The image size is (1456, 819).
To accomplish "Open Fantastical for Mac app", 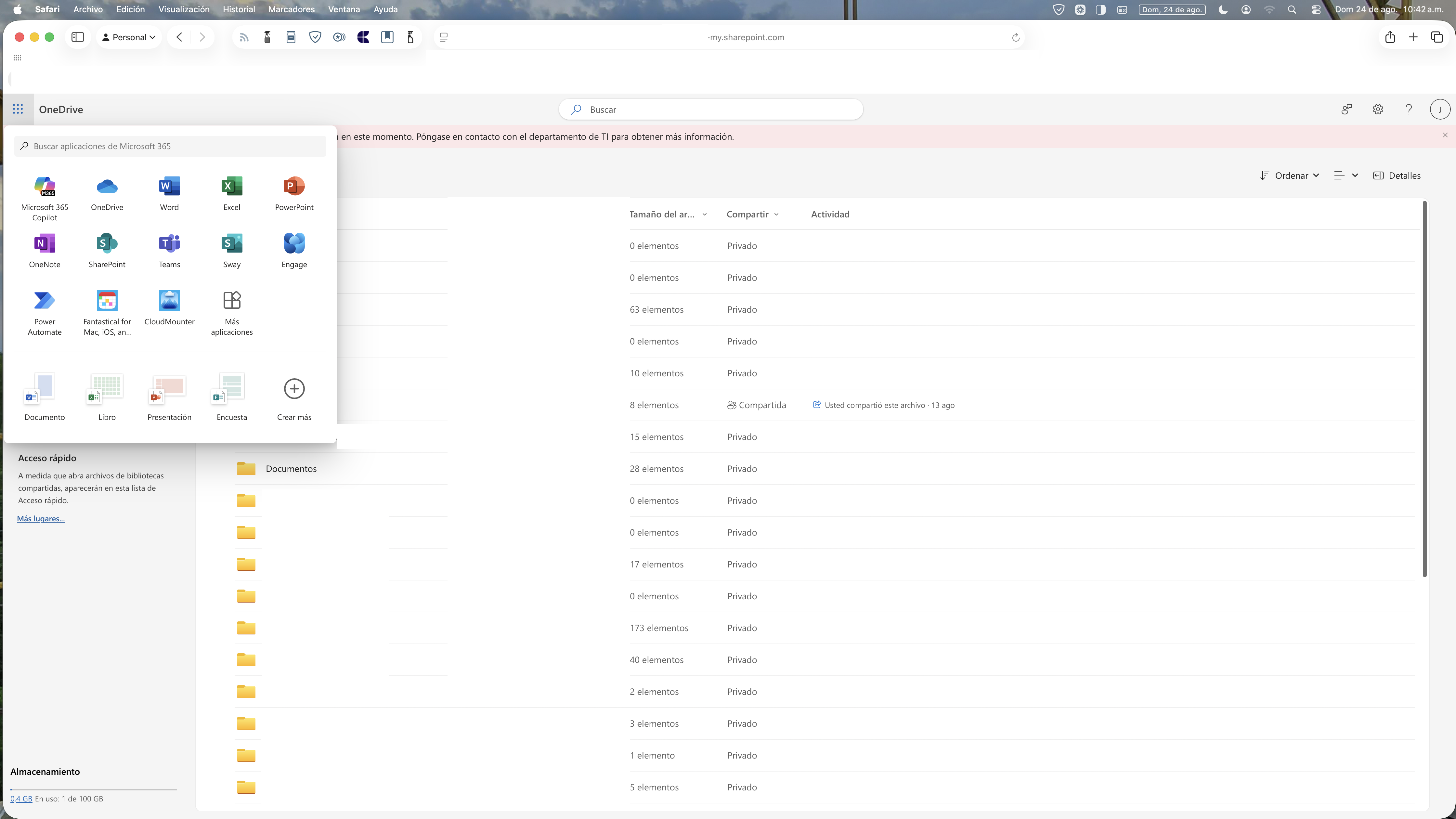I will pyautogui.click(x=107, y=313).
